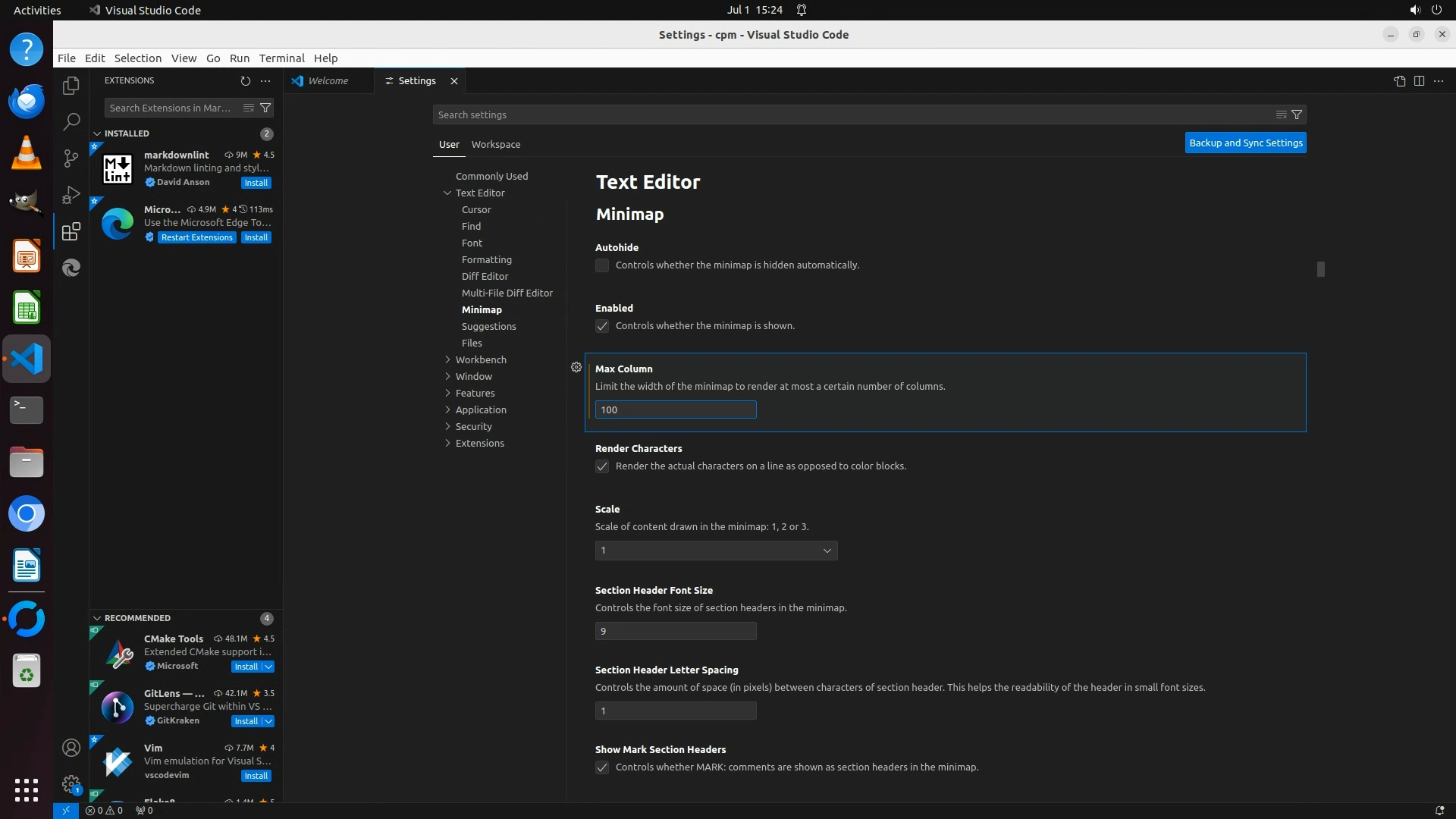Screen dimensions: 1456x819
Task: Open the Explorer view in activity bar
Action: click(71, 86)
